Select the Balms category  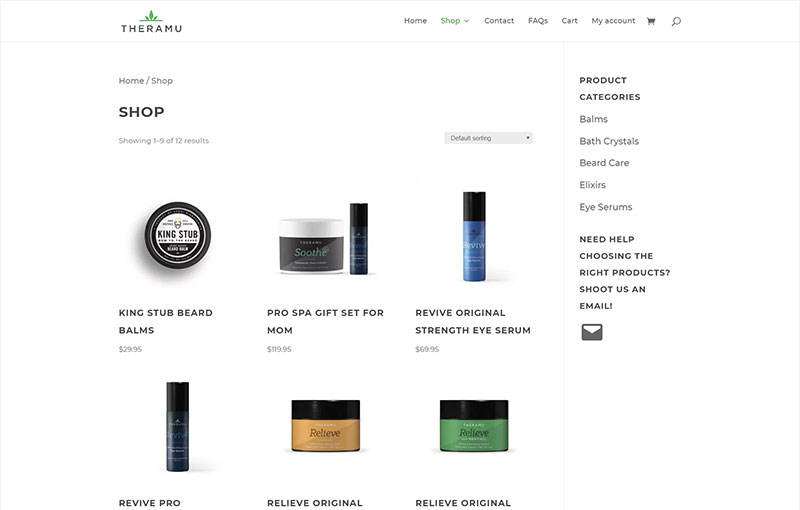pos(593,119)
